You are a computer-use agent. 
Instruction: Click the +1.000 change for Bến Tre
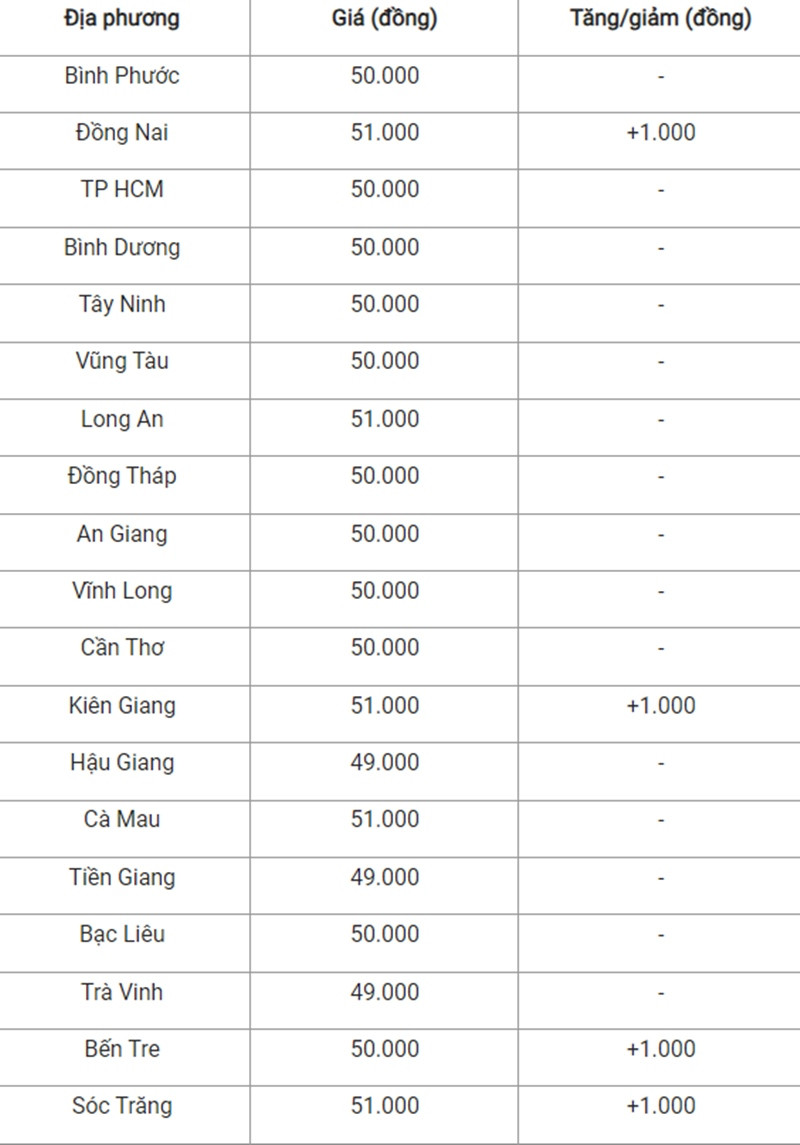coord(661,1049)
